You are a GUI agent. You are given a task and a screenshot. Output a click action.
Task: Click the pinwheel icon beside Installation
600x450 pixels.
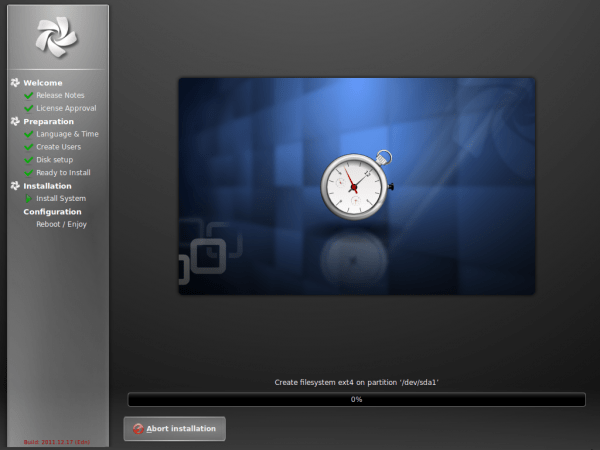click(x=15, y=186)
